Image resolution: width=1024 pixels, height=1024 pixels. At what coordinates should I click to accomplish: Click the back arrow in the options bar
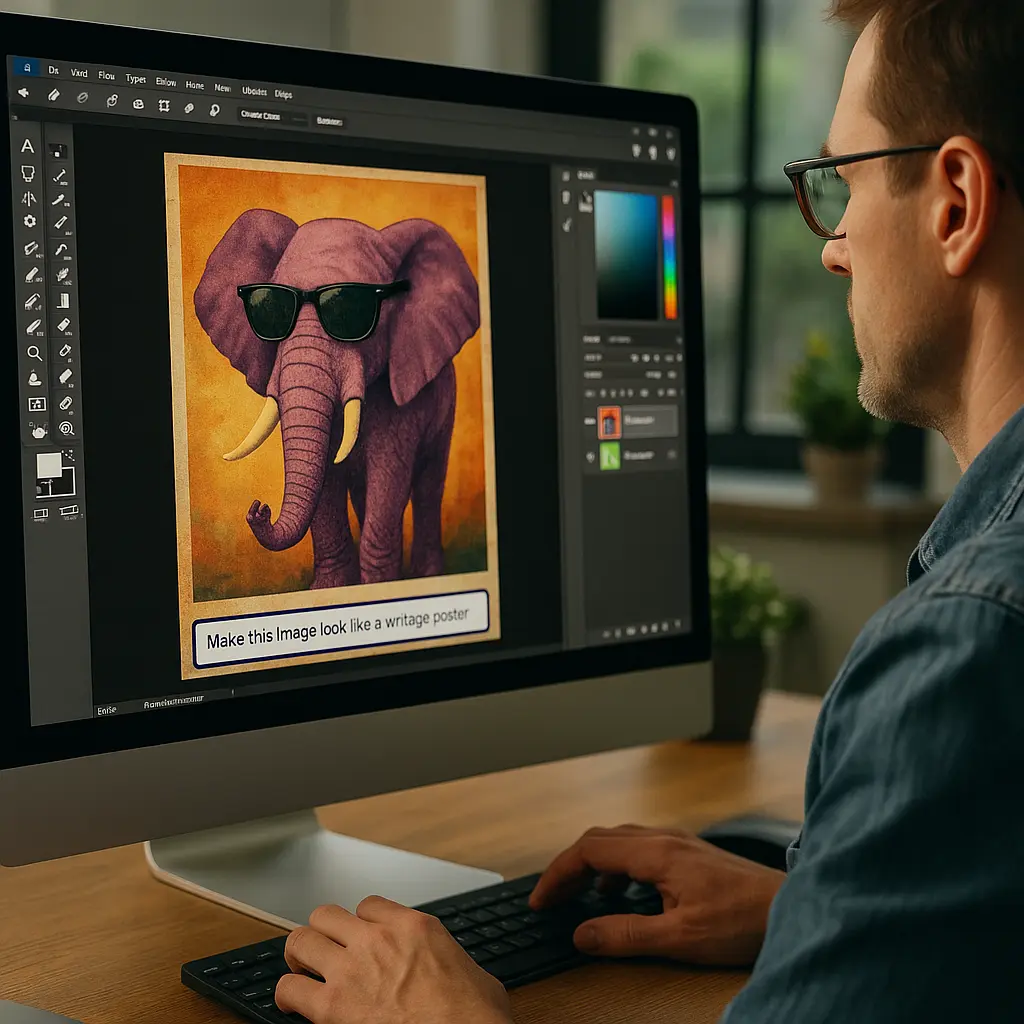[x=24, y=93]
